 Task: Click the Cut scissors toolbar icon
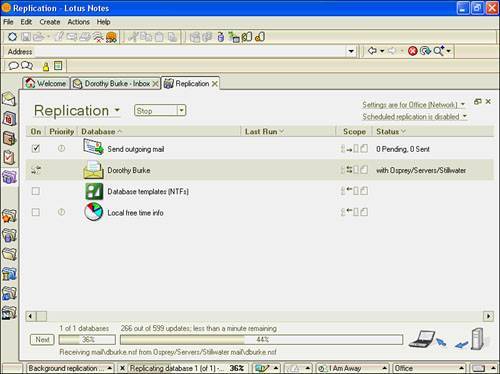click(x=133, y=37)
